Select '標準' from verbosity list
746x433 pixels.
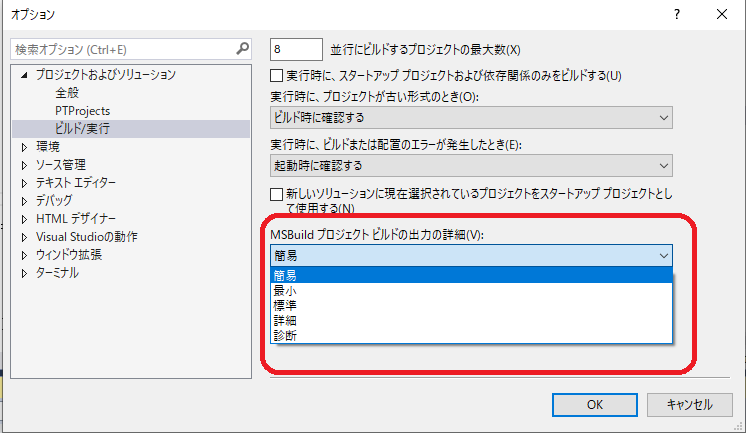tap(284, 305)
